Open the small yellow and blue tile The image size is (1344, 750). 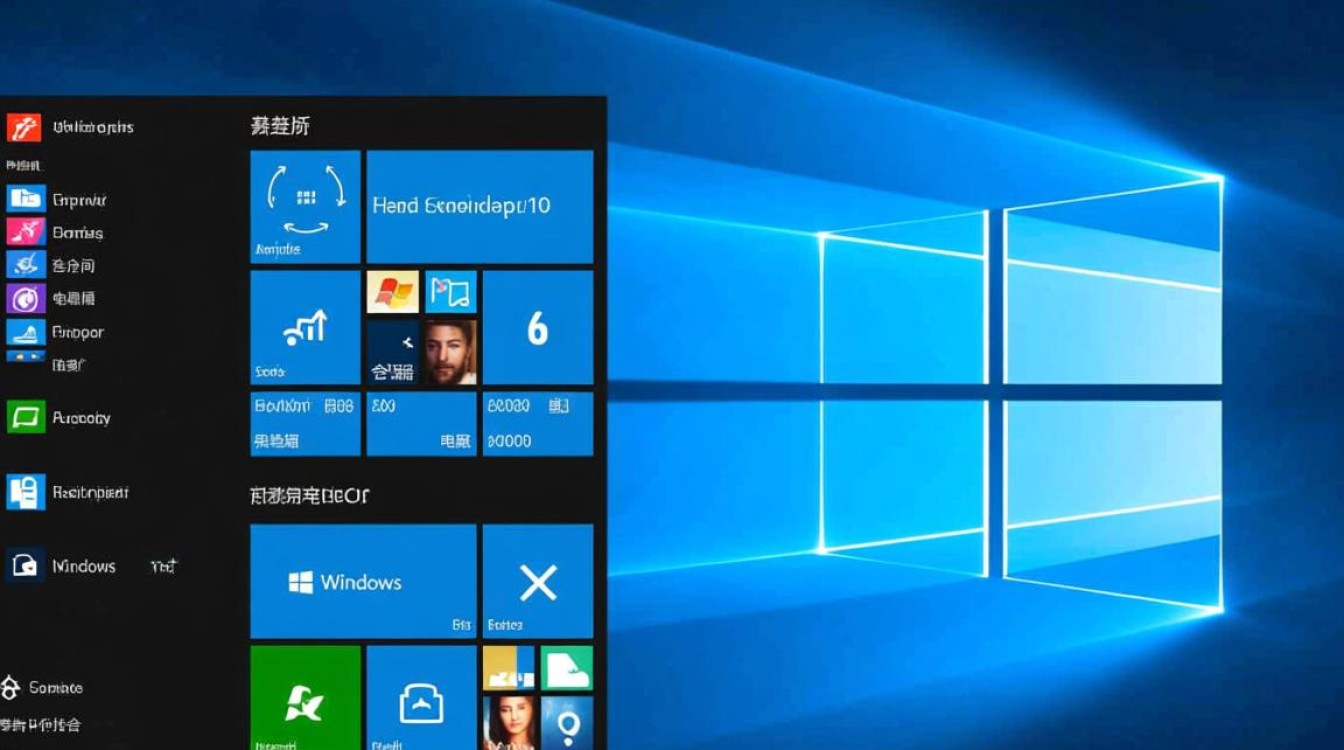coord(509,668)
